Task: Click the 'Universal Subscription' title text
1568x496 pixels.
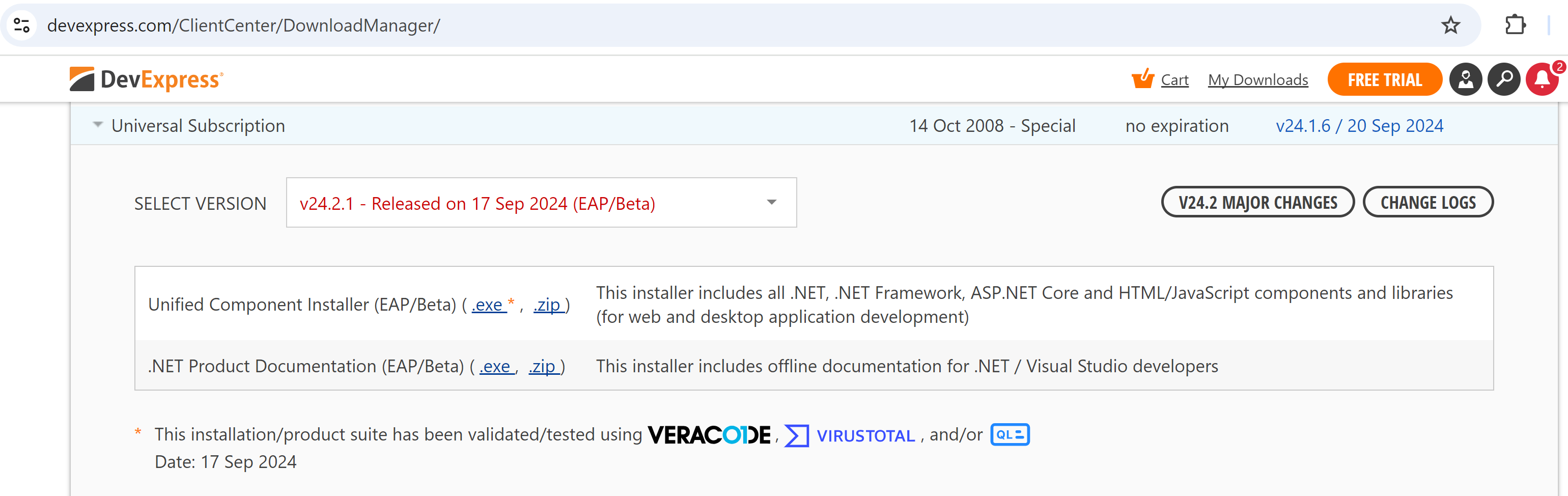Action: [x=198, y=125]
